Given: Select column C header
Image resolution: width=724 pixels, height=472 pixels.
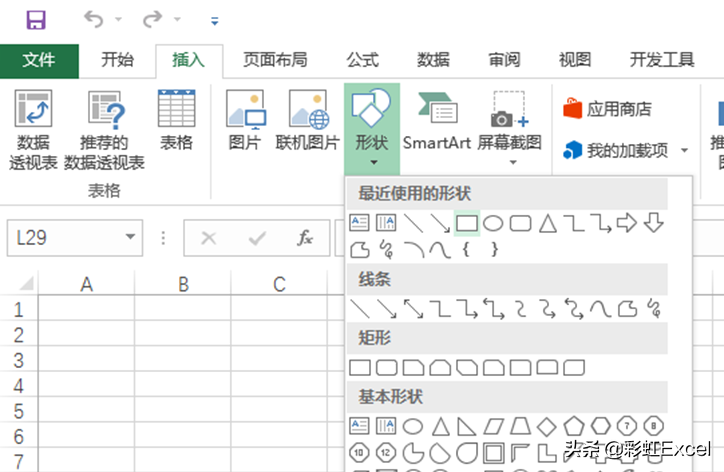Looking at the screenshot, I should click(x=279, y=284).
